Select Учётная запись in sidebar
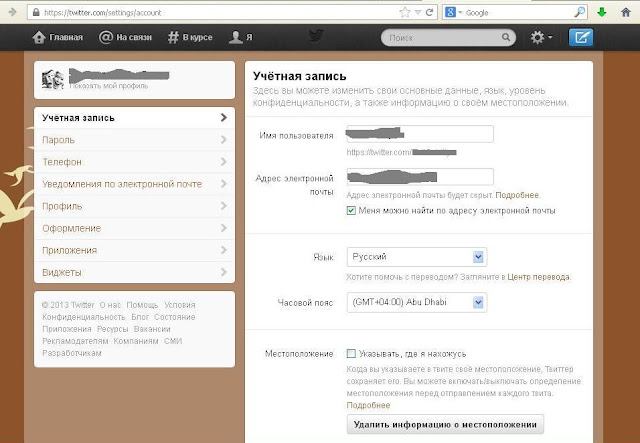This screenshot has width=640, height=443. pyautogui.click(x=134, y=118)
